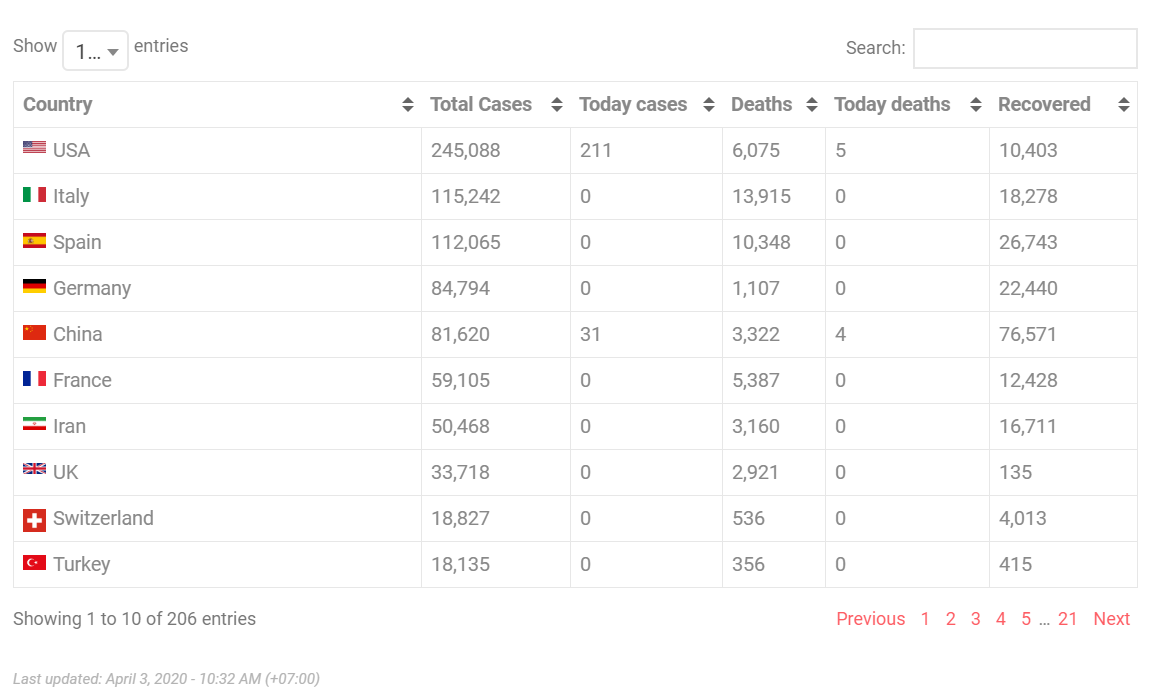Go to page 2 of results
The width and height of the screenshot is (1152, 698).
click(x=950, y=619)
